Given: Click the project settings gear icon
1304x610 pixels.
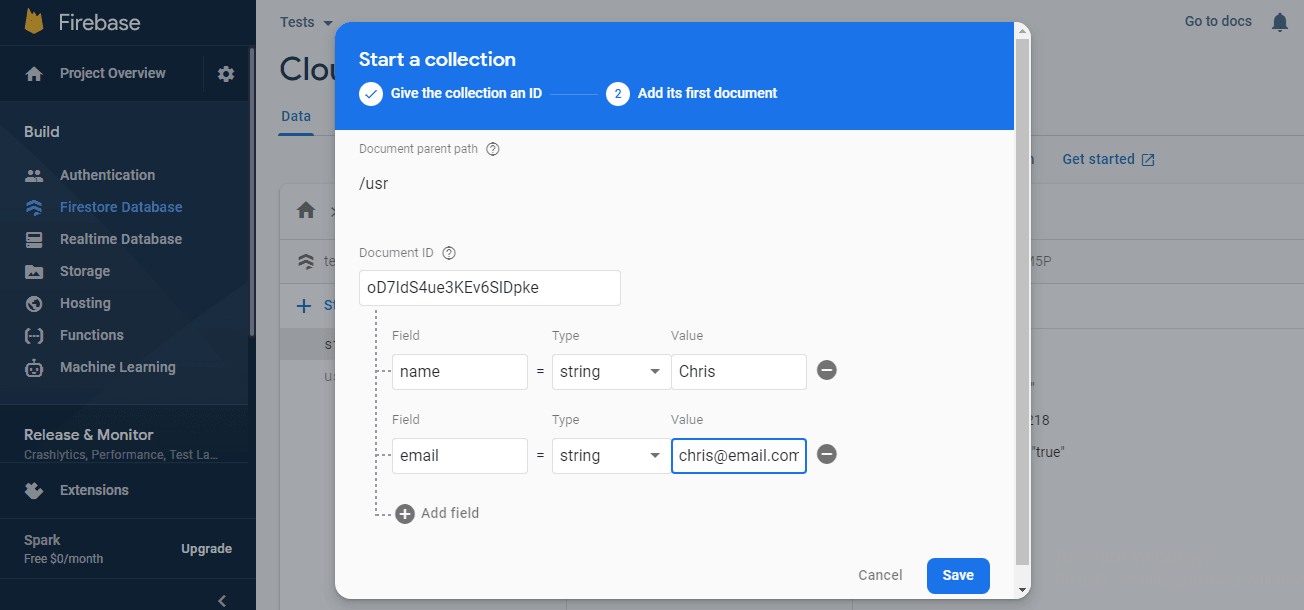Looking at the screenshot, I should (226, 74).
